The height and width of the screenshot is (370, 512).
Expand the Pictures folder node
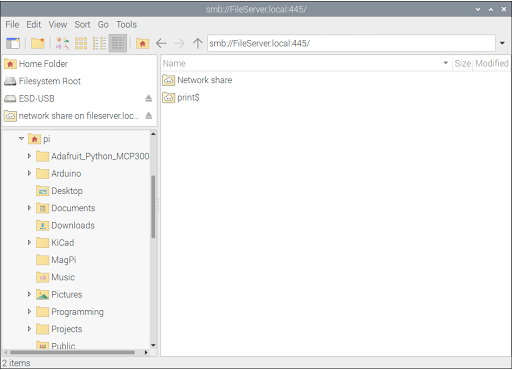click(29, 294)
